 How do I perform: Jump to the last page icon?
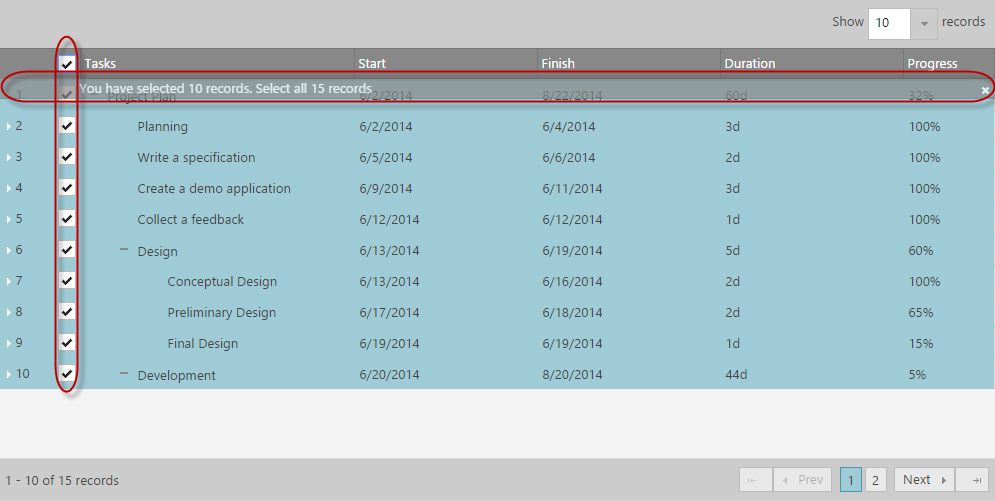[973, 480]
